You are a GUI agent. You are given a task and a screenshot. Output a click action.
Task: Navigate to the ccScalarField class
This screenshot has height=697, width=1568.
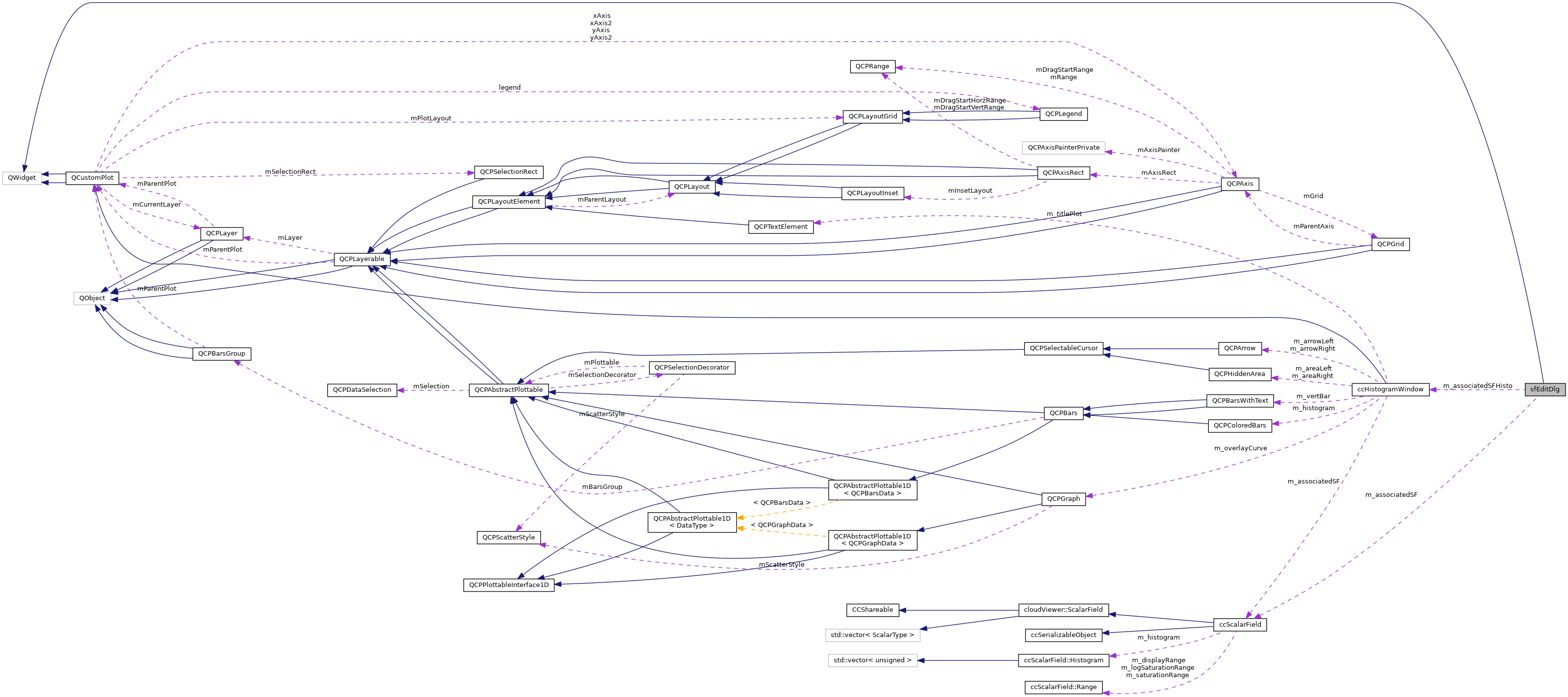(x=1240, y=624)
